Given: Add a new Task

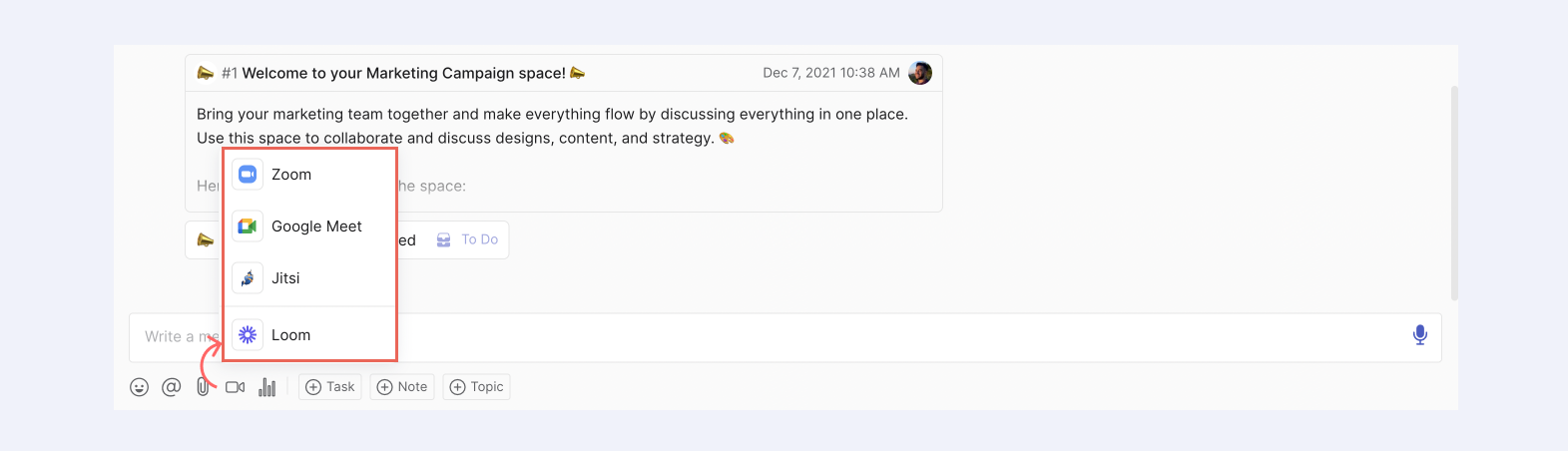Looking at the screenshot, I should coord(330,387).
